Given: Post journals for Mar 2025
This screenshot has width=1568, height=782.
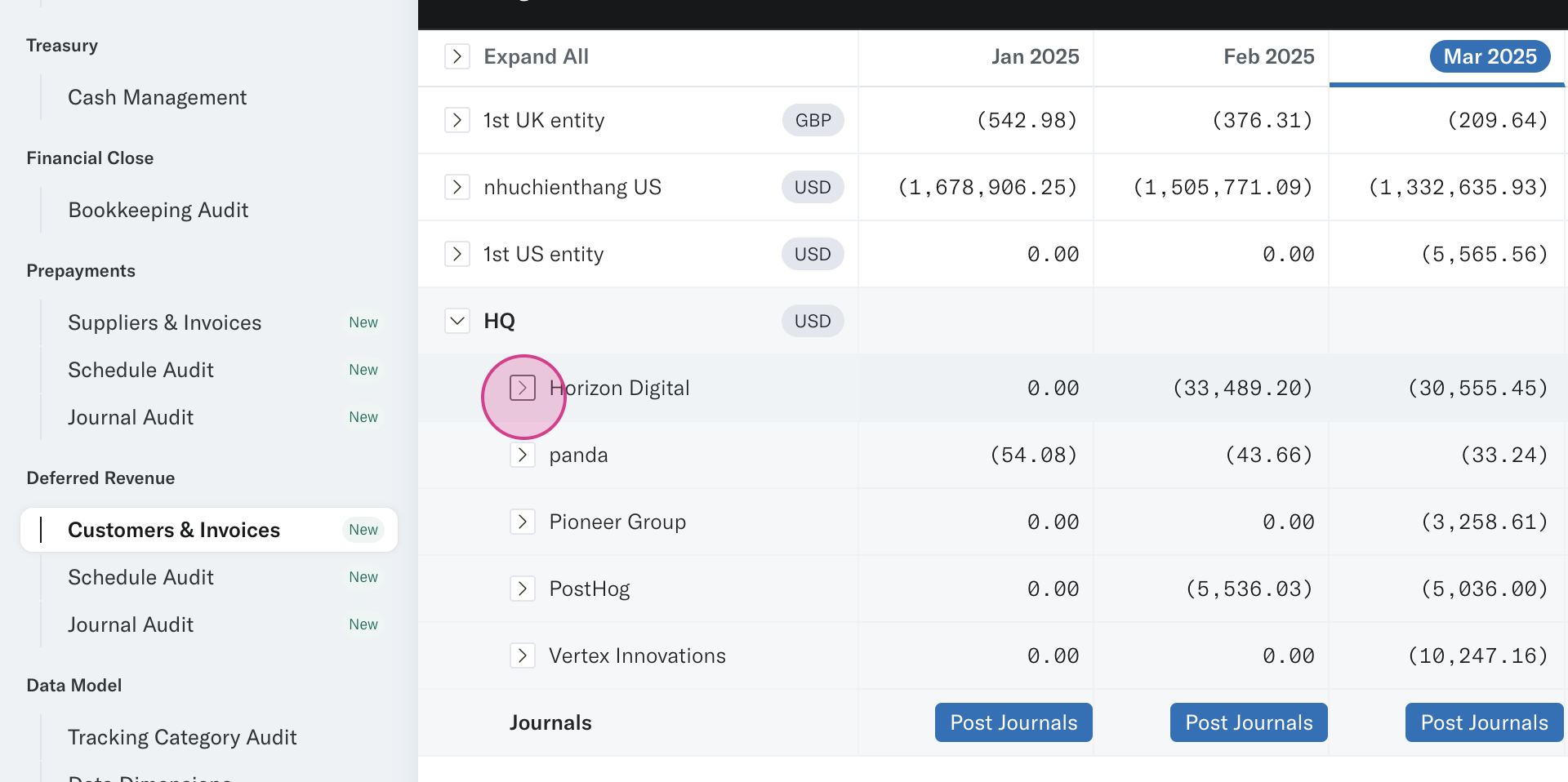Looking at the screenshot, I should [1484, 722].
